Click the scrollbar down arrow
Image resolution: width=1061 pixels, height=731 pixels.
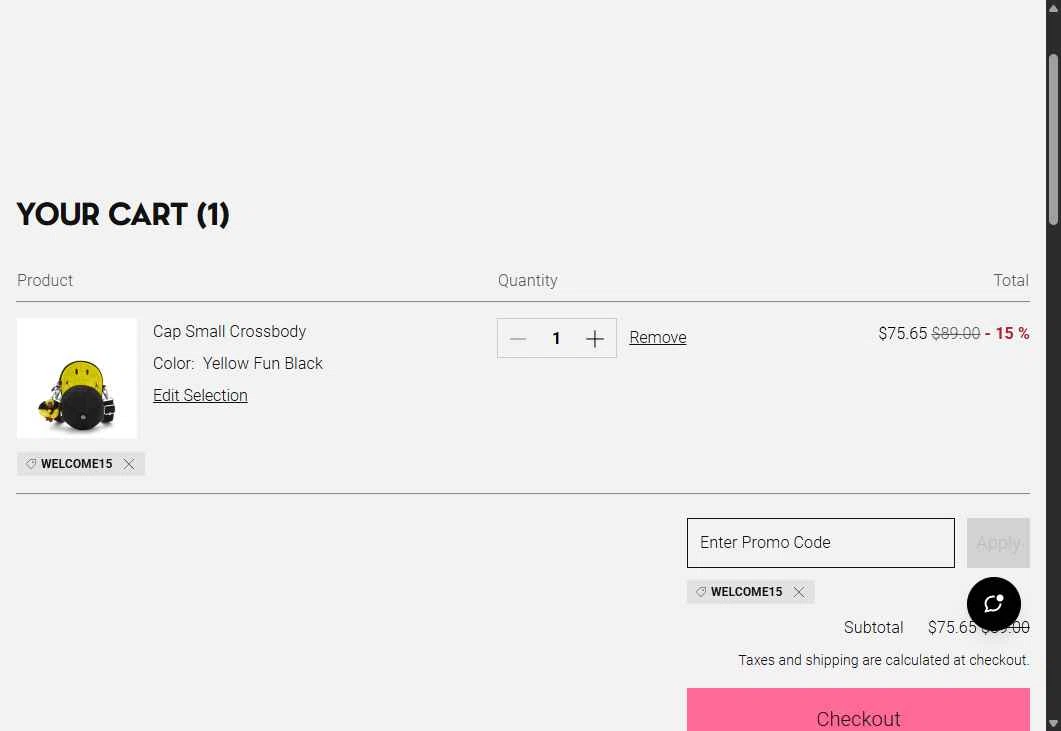(x=1053, y=722)
